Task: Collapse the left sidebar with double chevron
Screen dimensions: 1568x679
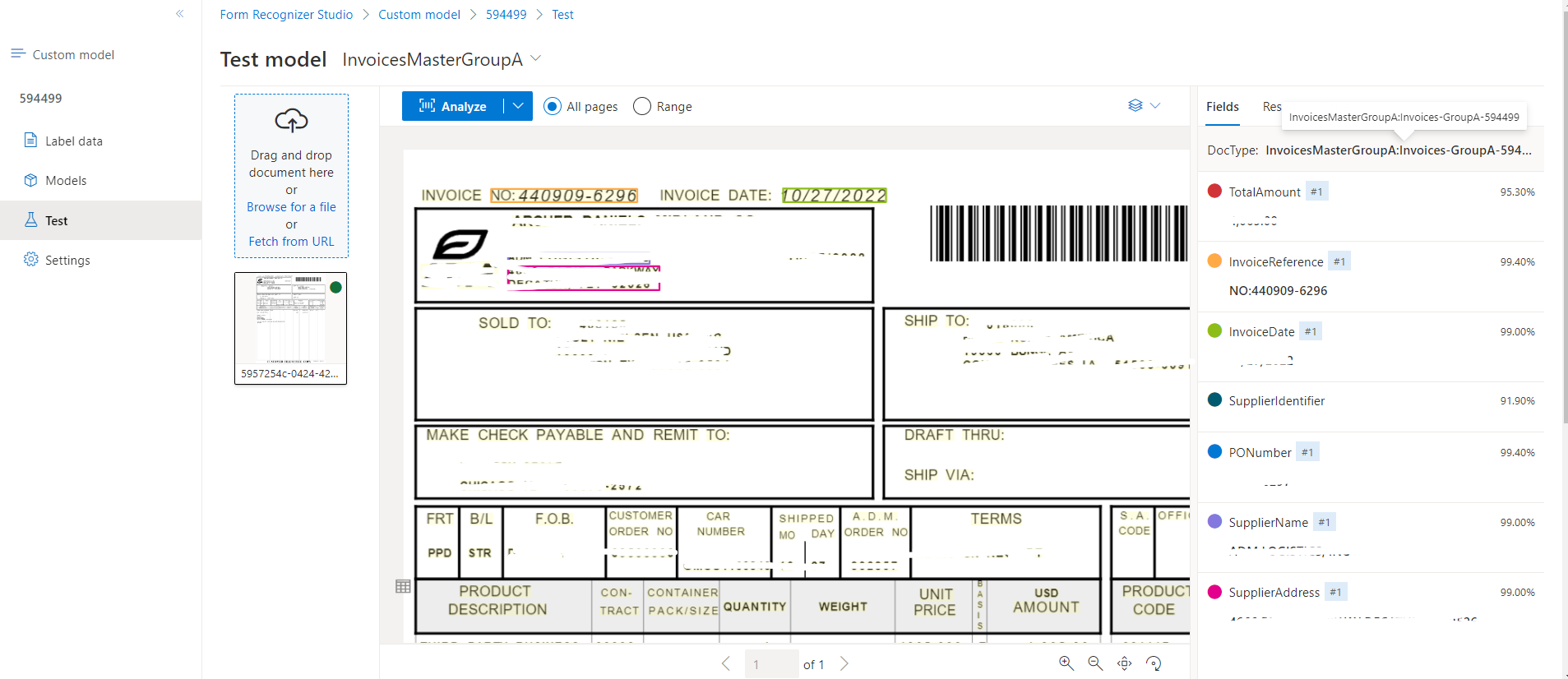Action: pos(179,13)
